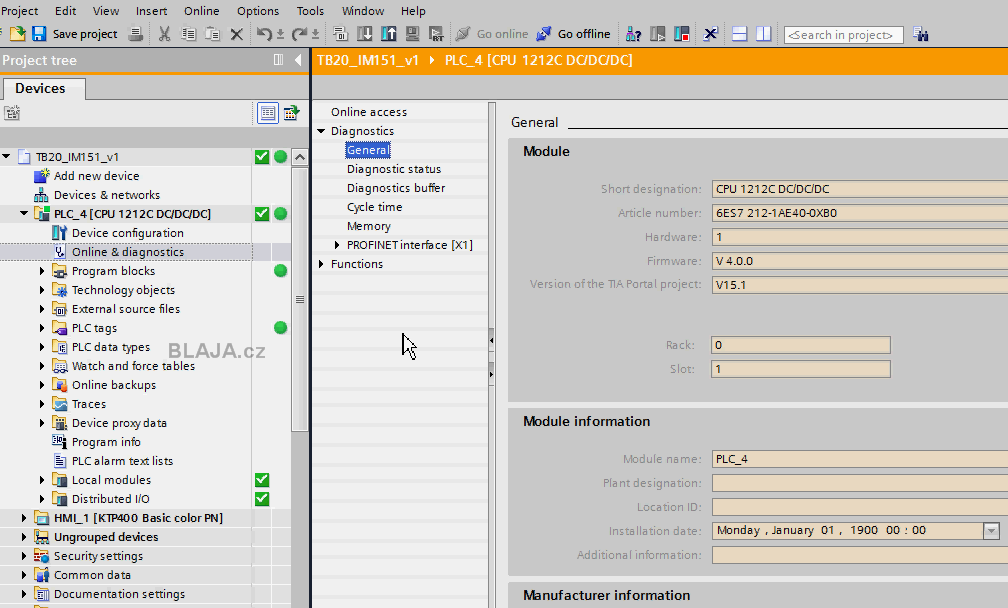The width and height of the screenshot is (1008, 608).
Task: Expand the Technology objects folder
Action: pos(42,290)
